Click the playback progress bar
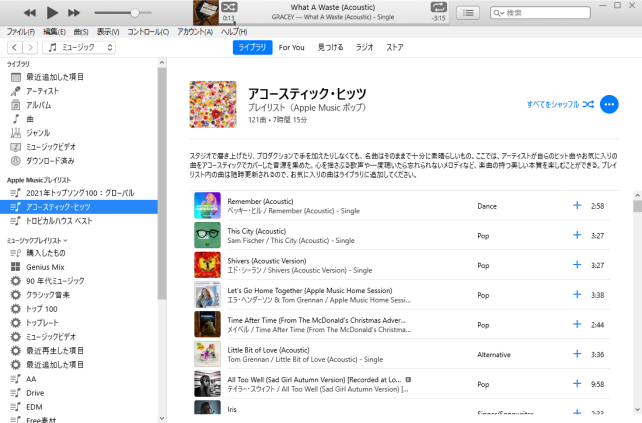The height and width of the screenshot is (423, 642). click(333, 24)
